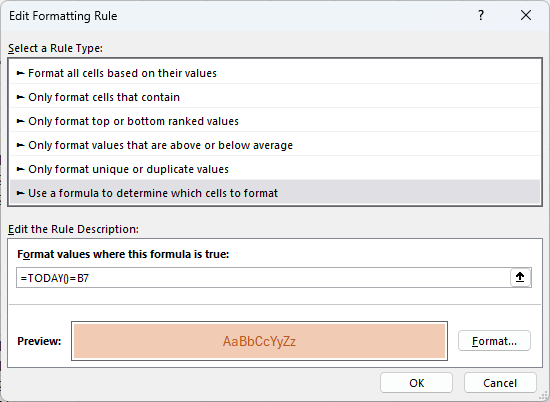
Task: Click the 'Select a Rule Type' label
Action: tap(55, 48)
